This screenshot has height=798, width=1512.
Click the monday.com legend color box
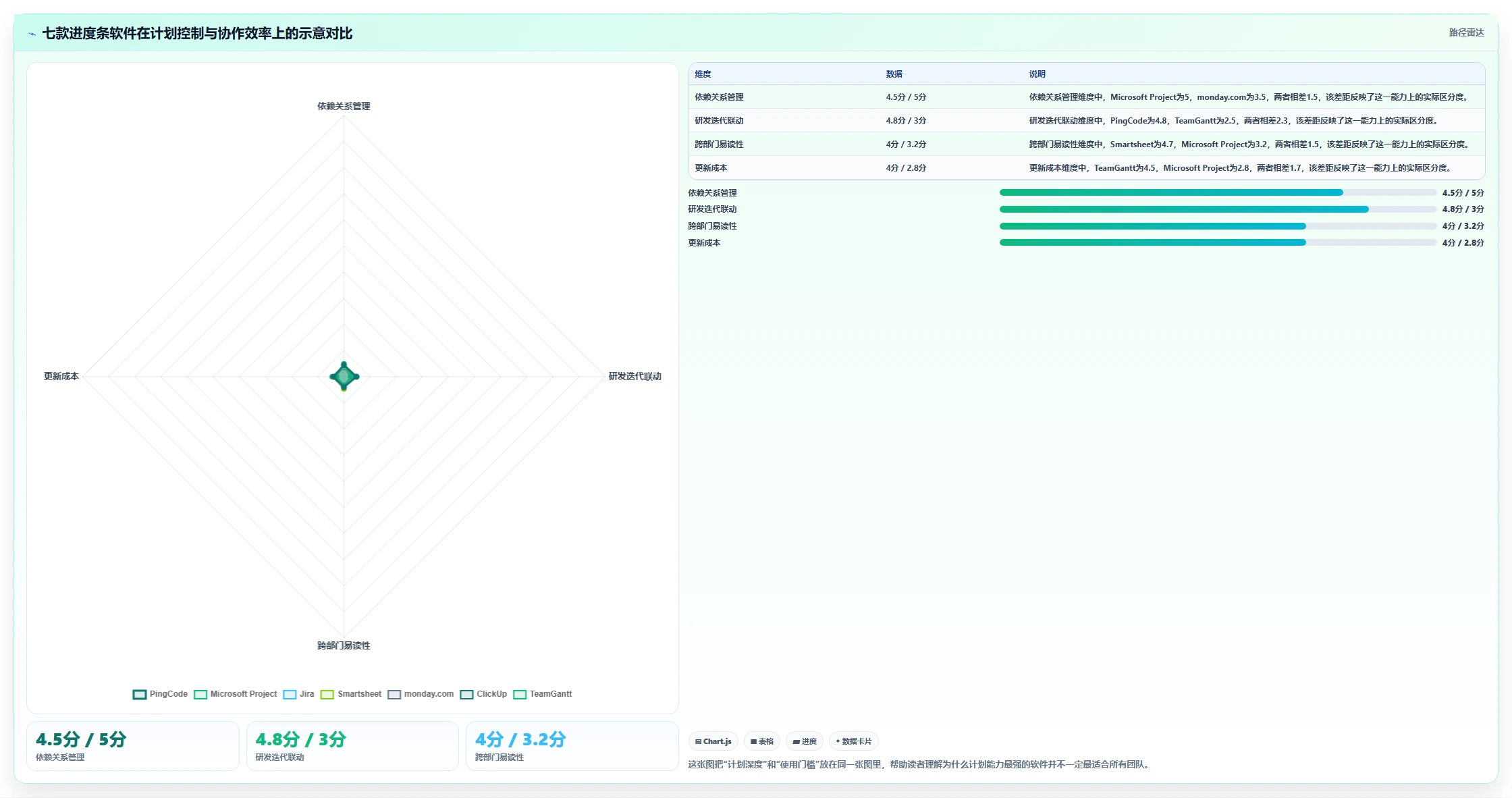click(x=394, y=695)
